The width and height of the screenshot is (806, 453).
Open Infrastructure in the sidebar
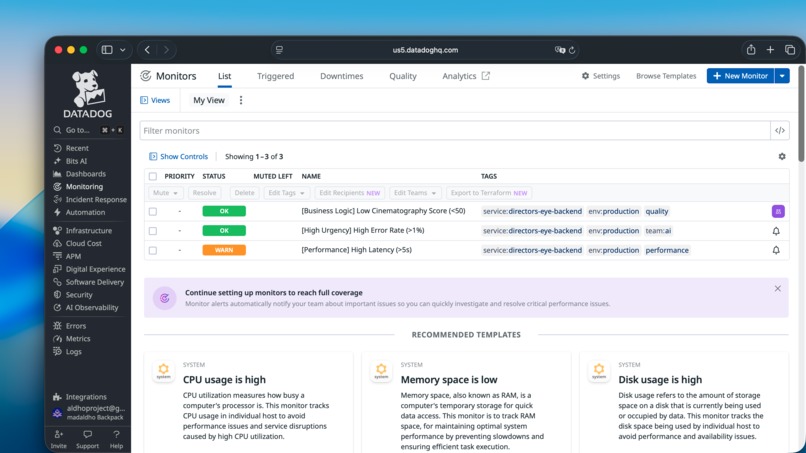(x=82, y=231)
